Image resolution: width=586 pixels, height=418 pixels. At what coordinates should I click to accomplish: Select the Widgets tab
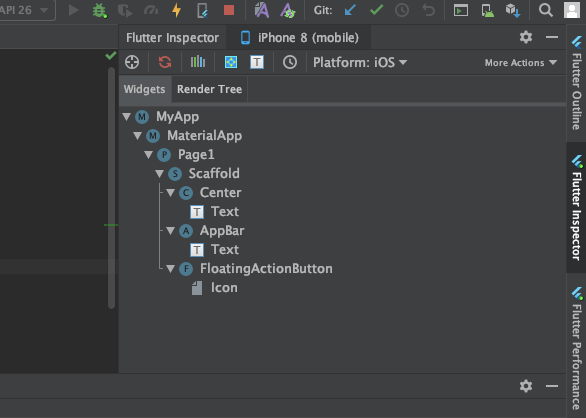[x=144, y=89]
